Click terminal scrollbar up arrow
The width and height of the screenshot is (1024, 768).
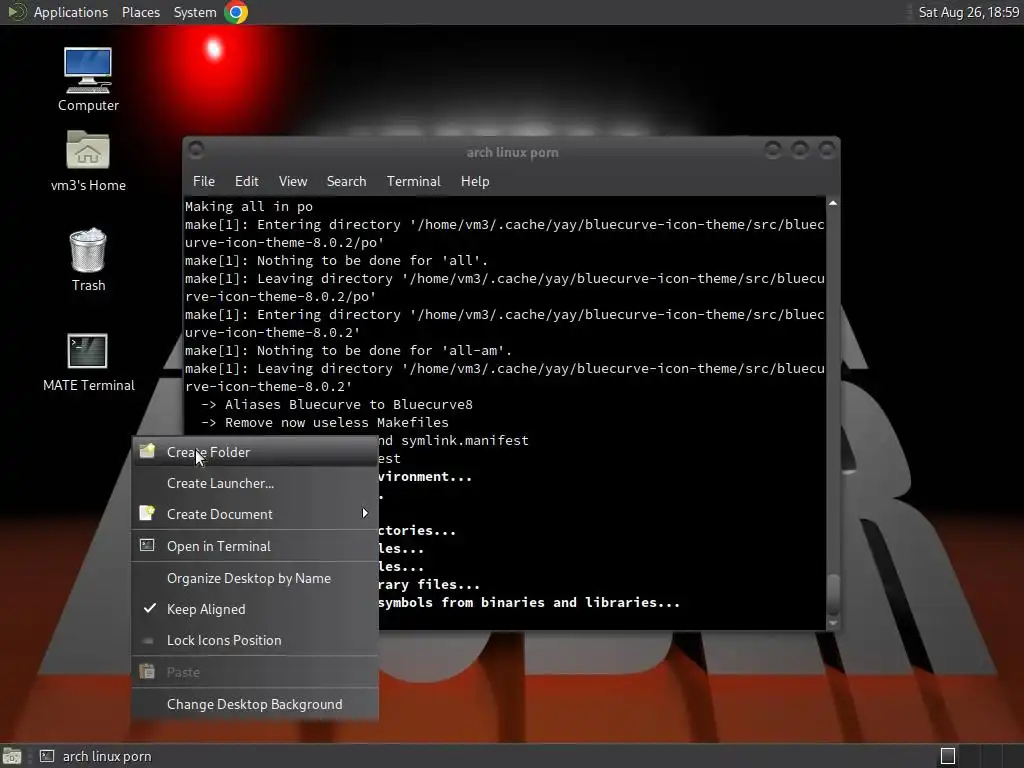pos(833,203)
